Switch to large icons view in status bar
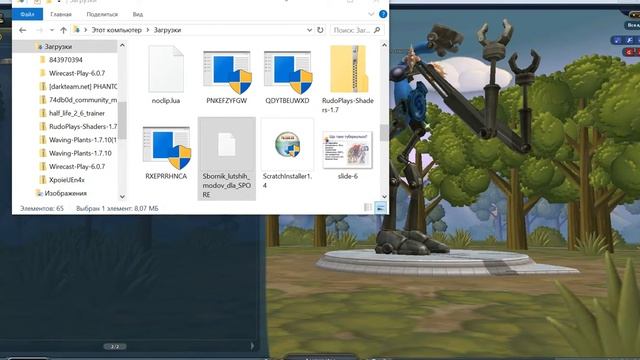640x360 pixels. 380,208
